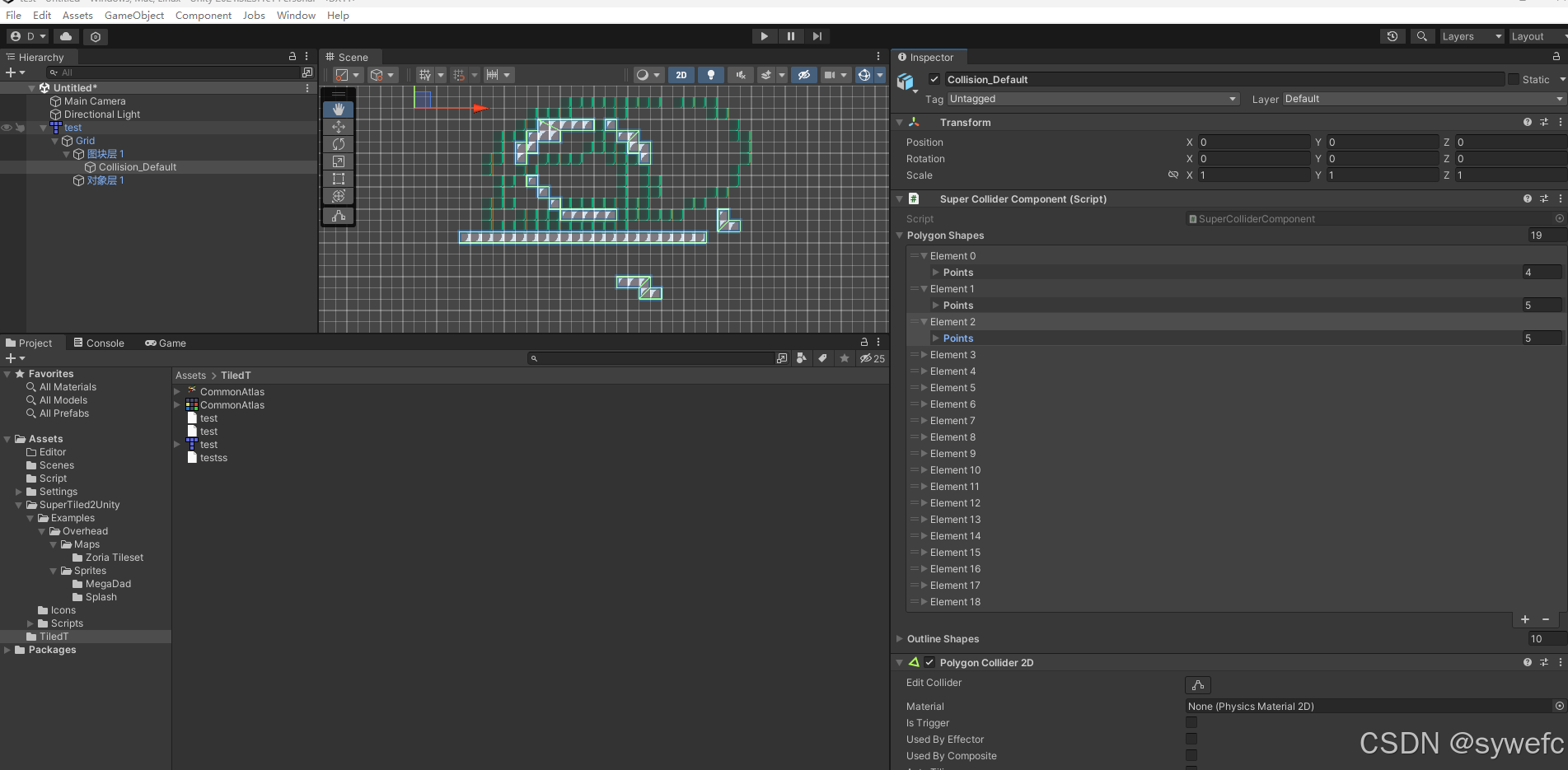Select the Rotate tool in Scene toolbar
The image size is (1568, 770).
339,144
